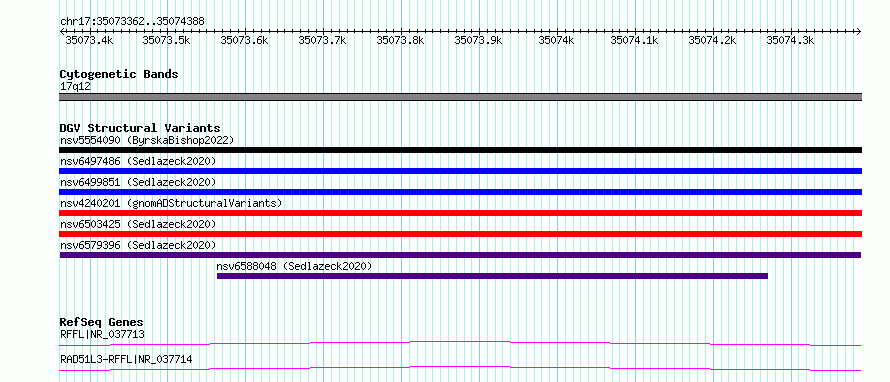Click ruler position 35073.5k
Image resolution: width=890 pixels, height=382 pixels.
coord(167,40)
